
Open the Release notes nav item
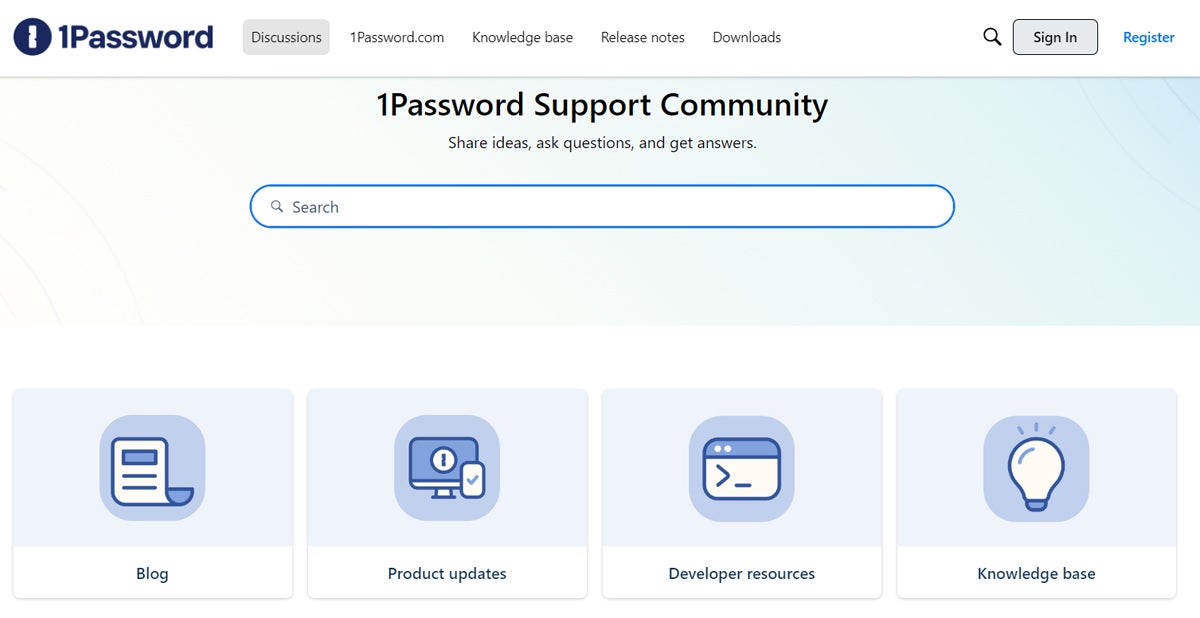tap(643, 37)
